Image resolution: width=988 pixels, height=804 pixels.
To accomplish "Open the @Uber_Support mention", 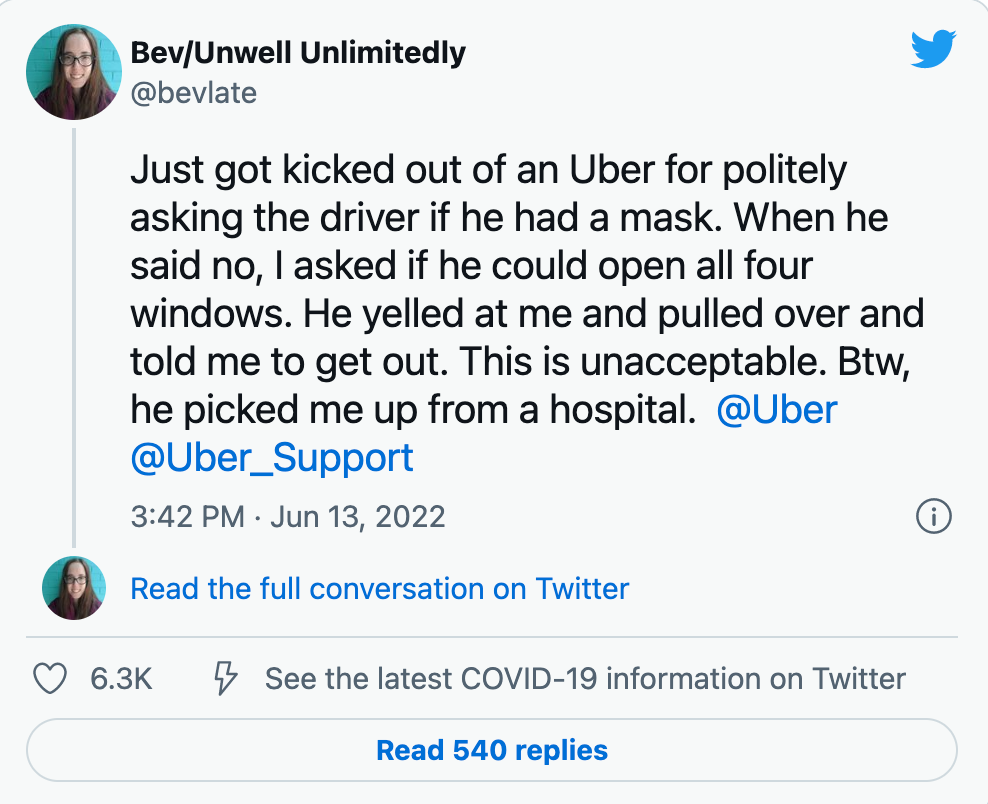I will [272, 457].
